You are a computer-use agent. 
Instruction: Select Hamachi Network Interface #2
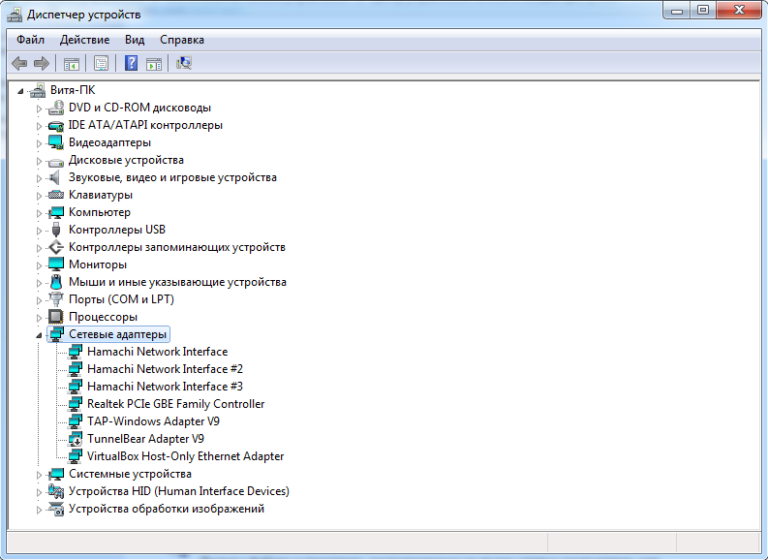pos(164,369)
